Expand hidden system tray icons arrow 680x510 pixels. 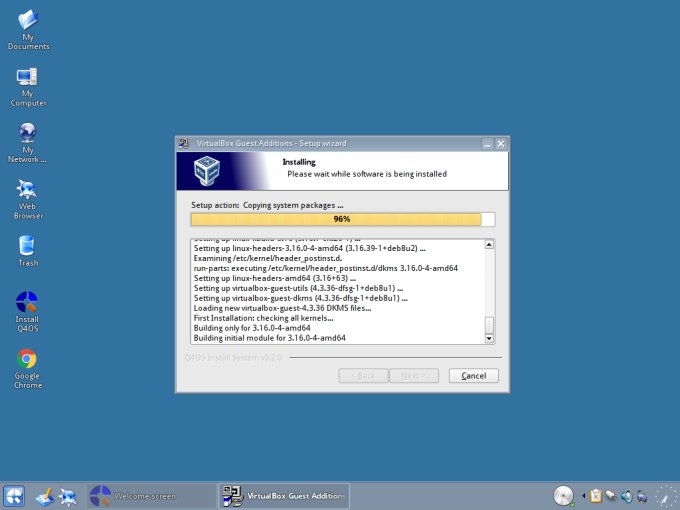tap(584, 496)
